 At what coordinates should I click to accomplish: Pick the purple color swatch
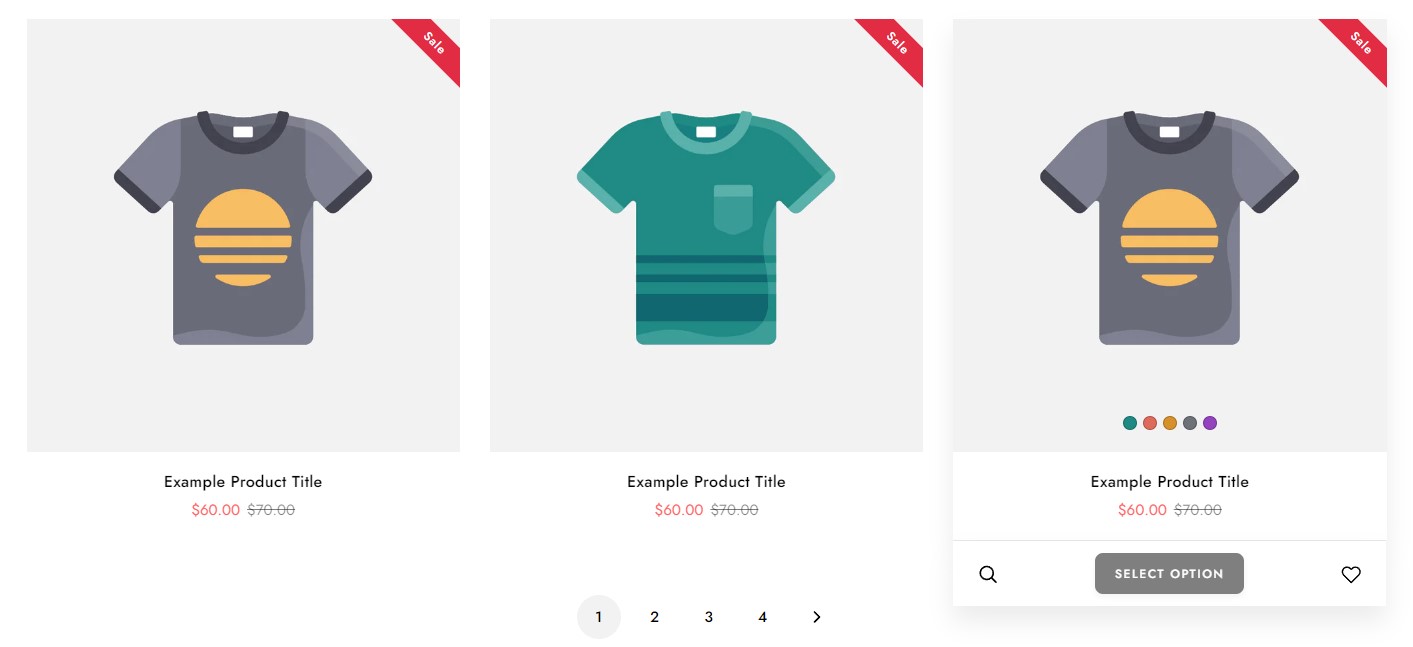[1210, 423]
